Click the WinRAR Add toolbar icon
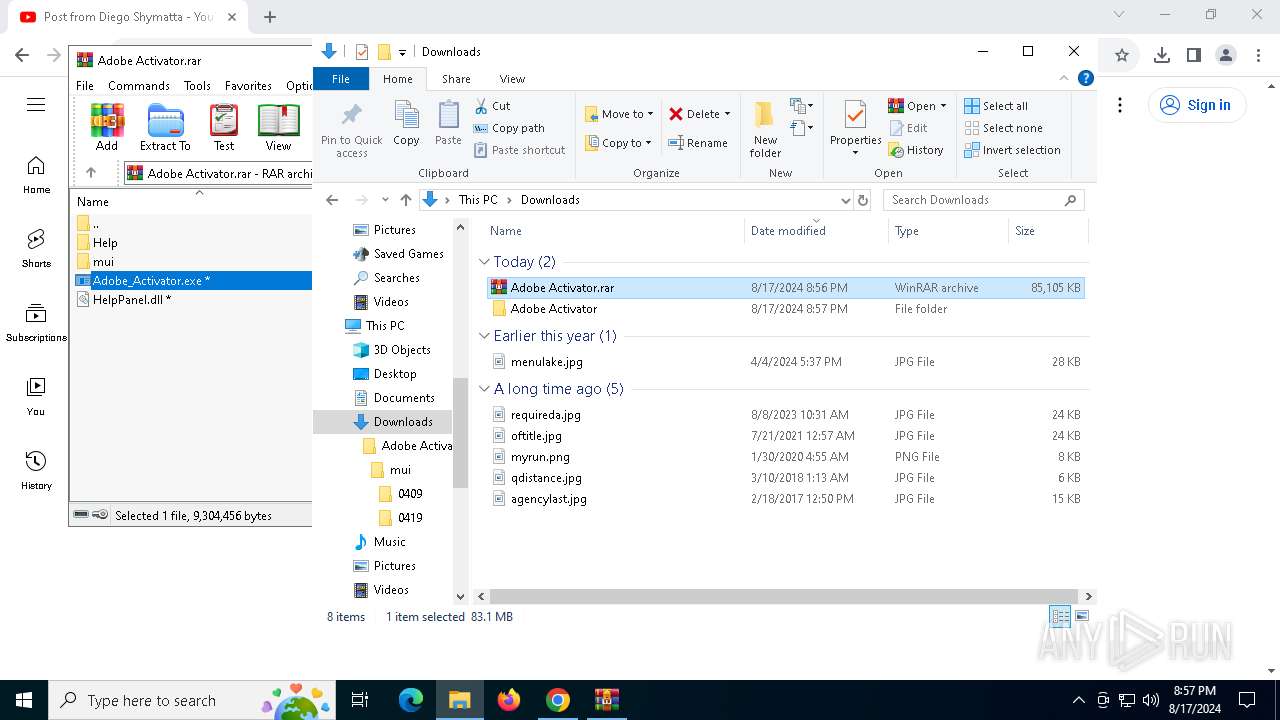The height and width of the screenshot is (720, 1280). 107,127
